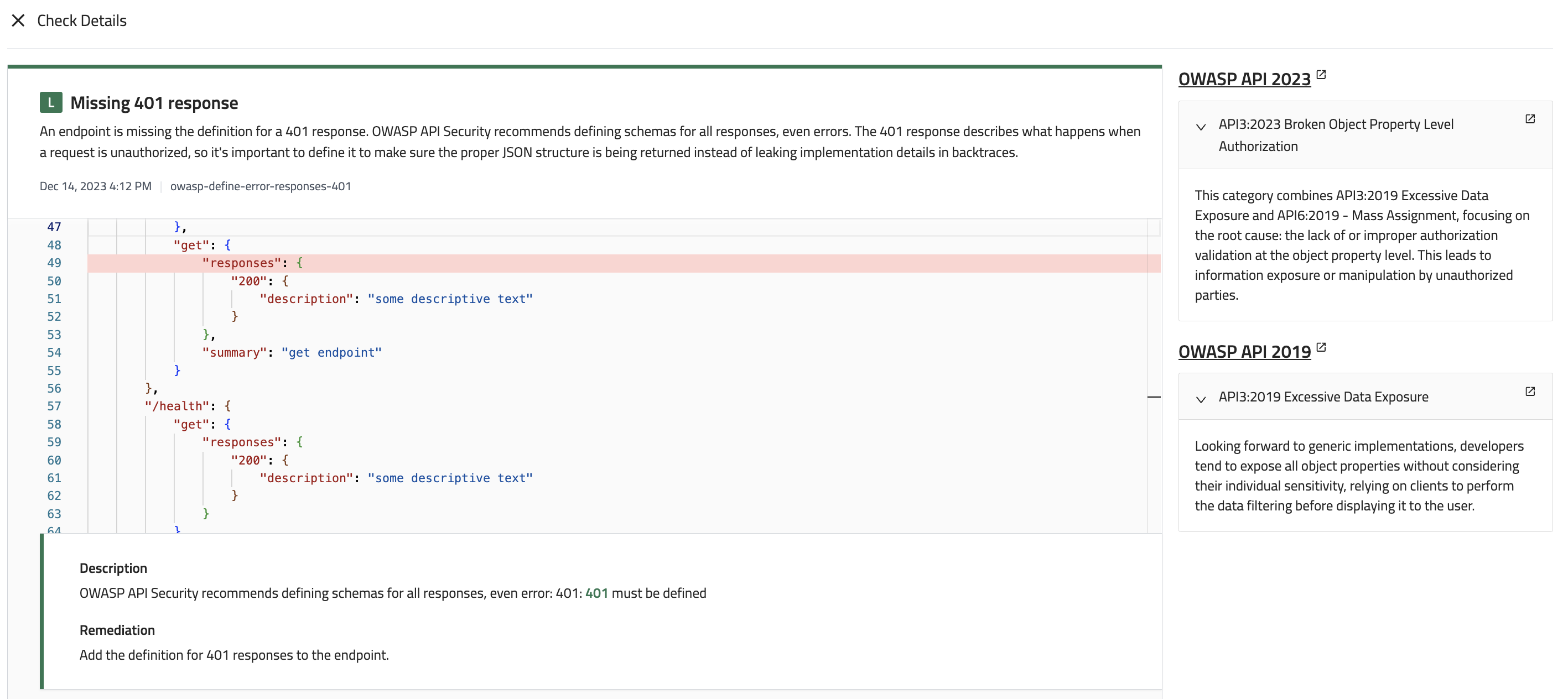Open external link icon beside OWASP API 2023
This screenshot has width=1568, height=699.
(x=1321, y=75)
